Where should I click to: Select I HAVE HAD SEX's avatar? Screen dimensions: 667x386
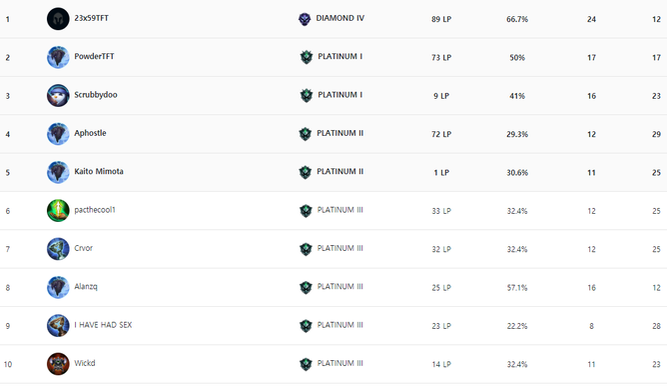tap(58, 326)
